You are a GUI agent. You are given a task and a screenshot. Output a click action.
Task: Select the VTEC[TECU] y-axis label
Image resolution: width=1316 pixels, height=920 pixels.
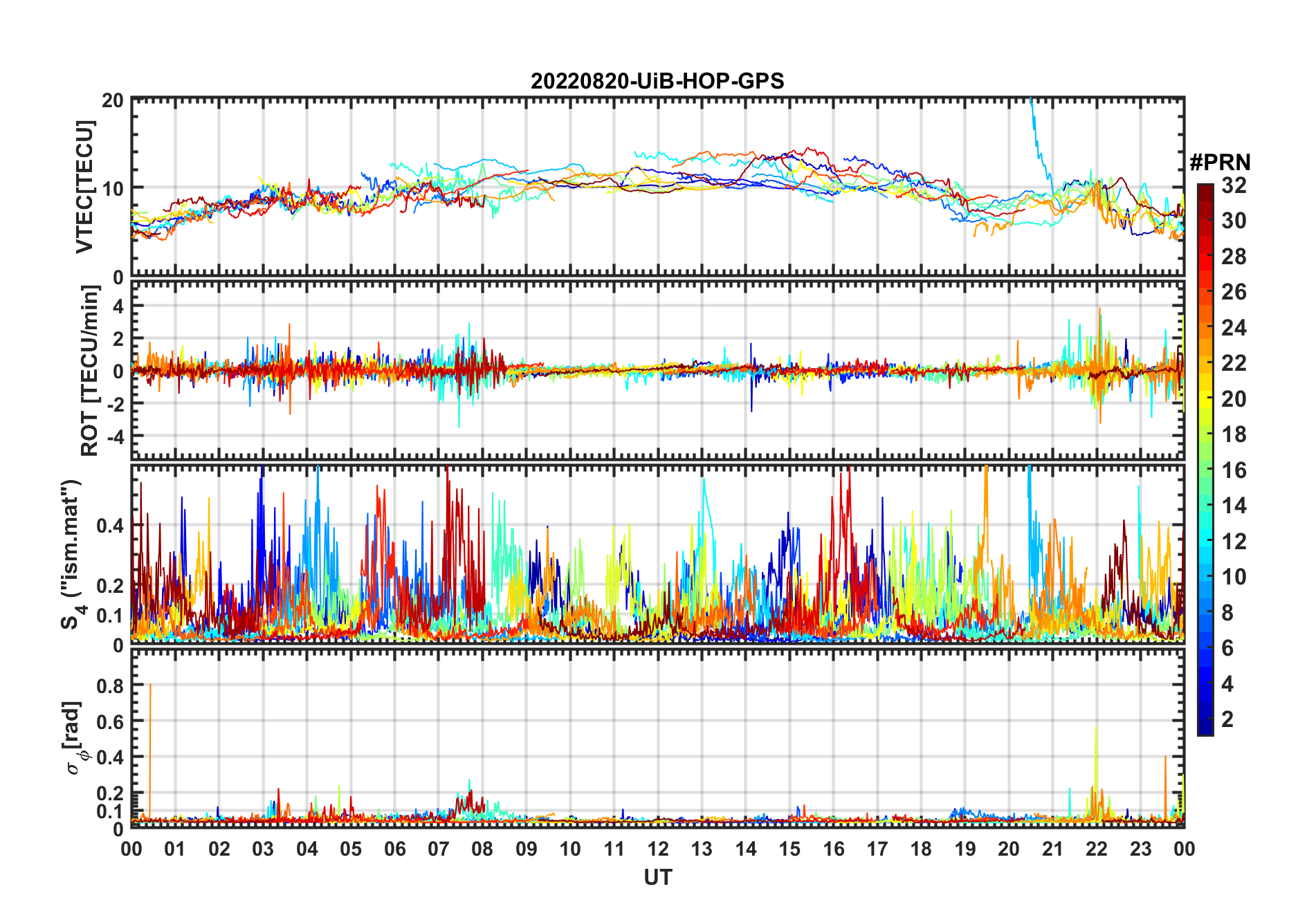[84, 187]
